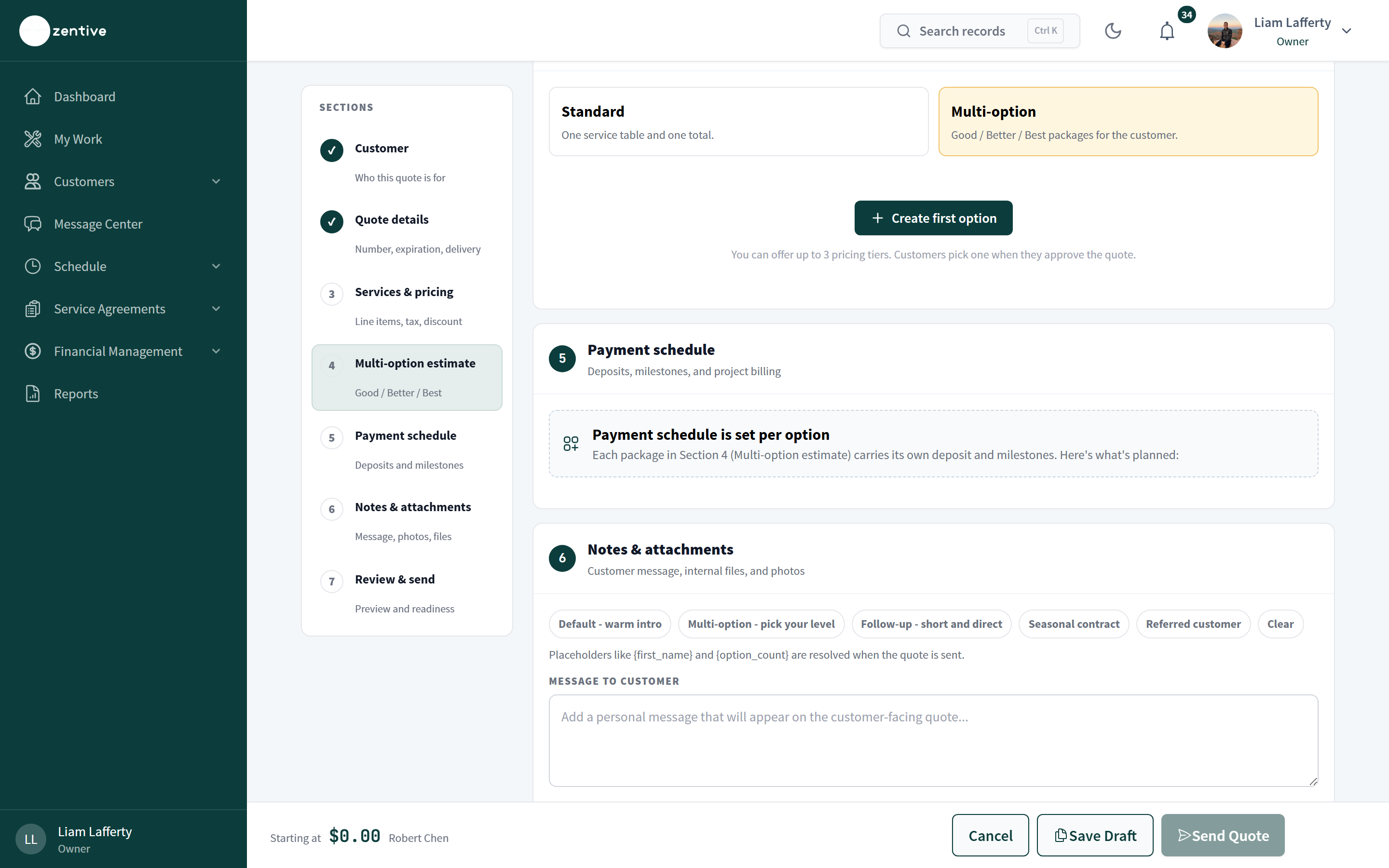Click the Financial Management dollar icon
Screen dimensions: 1389x868
click(33, 352)
